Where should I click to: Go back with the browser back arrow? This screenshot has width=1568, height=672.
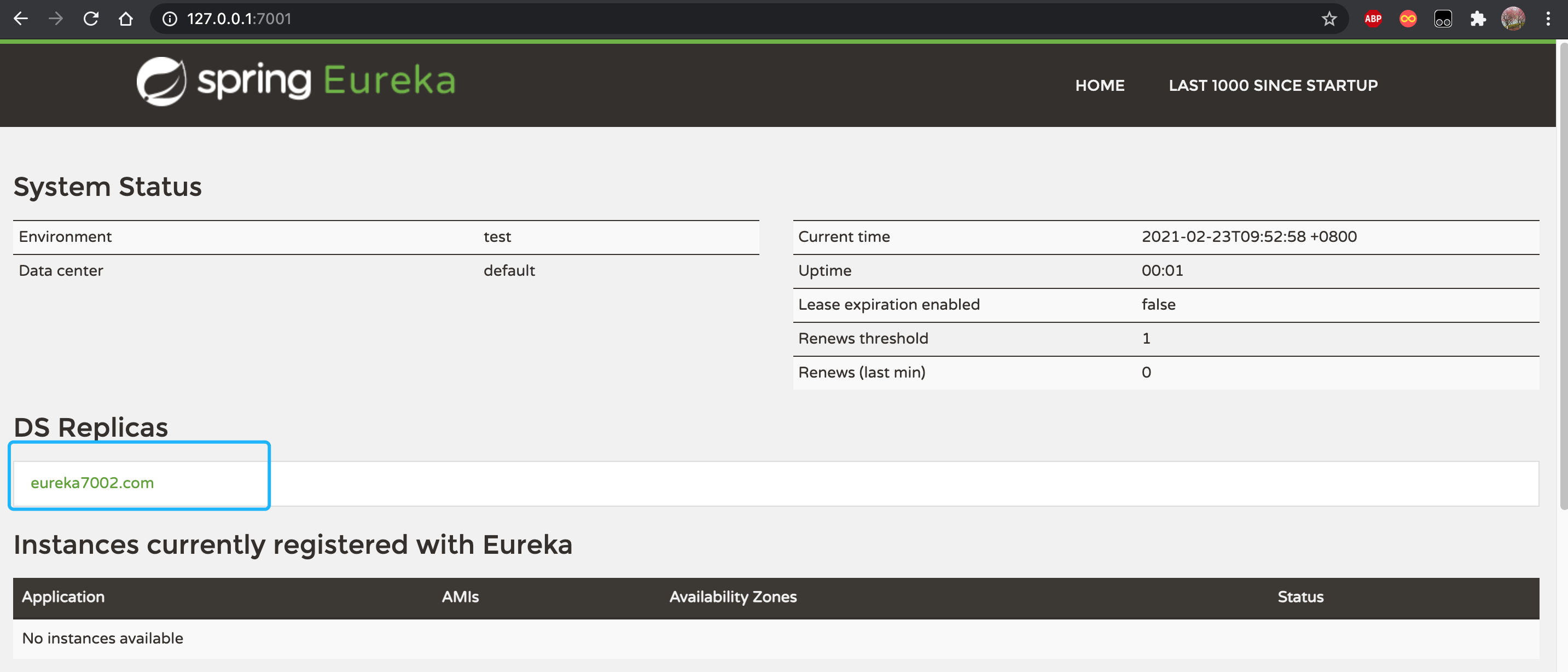[x=21, y=19]
